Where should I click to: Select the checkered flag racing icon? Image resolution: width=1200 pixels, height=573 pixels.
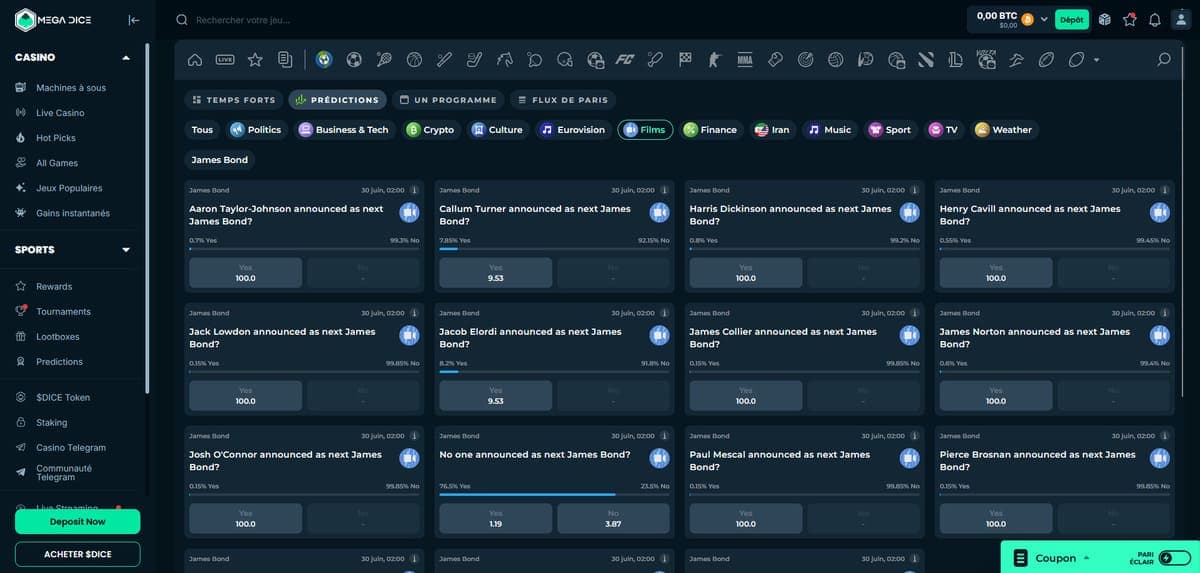point(686,60)
